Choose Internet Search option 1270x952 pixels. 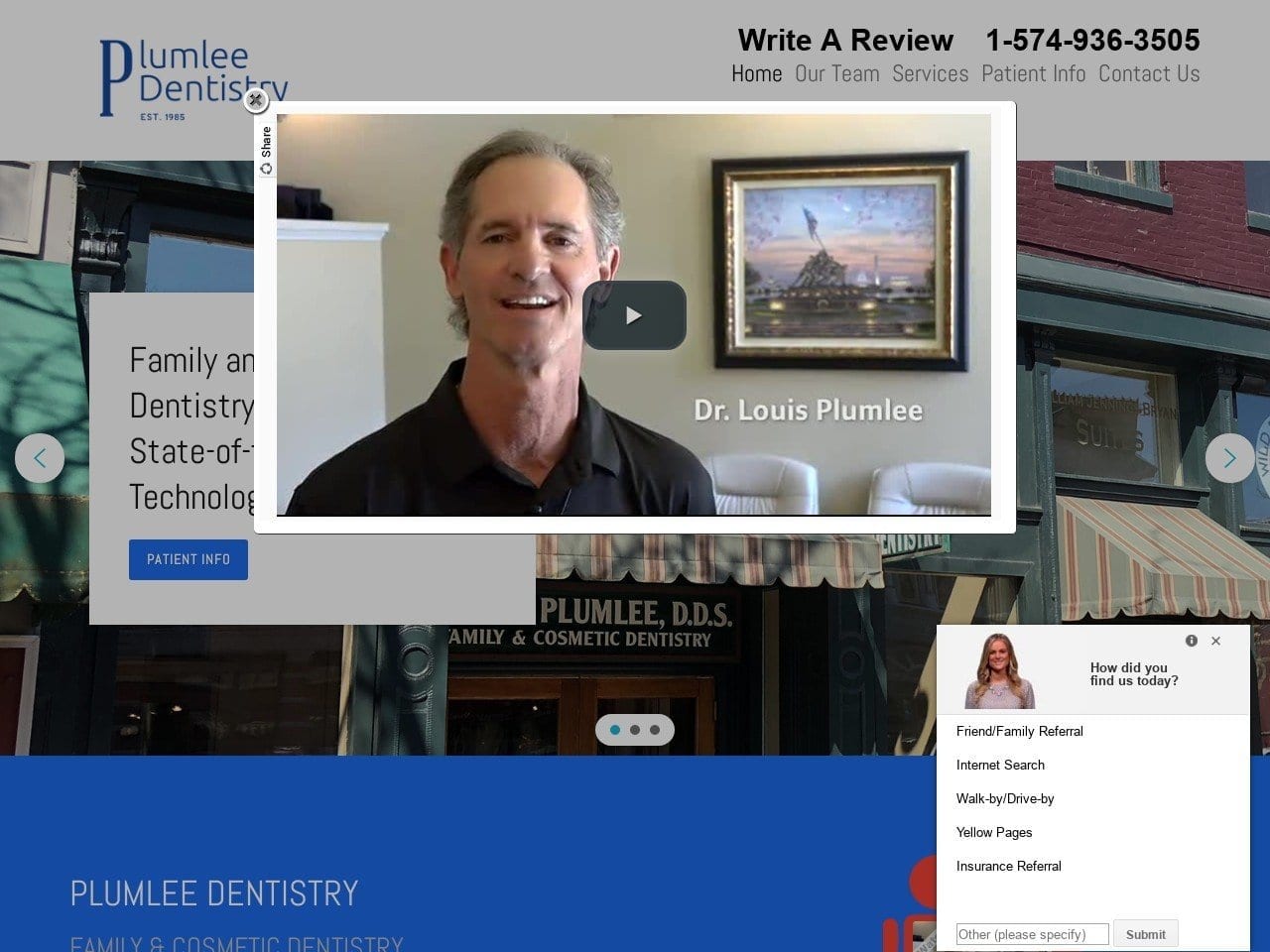point(1000,765)
